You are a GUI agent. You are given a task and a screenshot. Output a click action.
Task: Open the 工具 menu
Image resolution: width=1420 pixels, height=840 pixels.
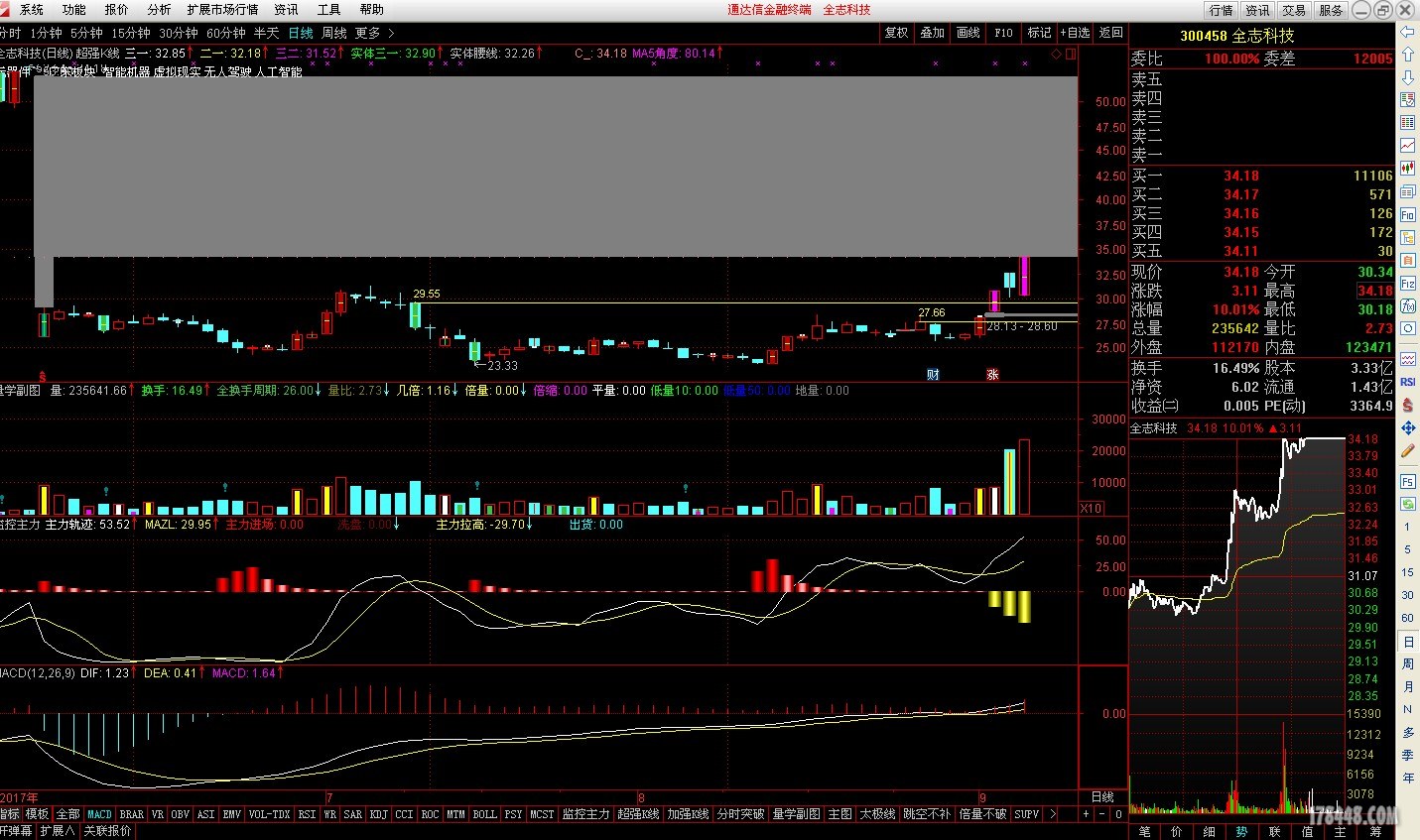point(328,10)
